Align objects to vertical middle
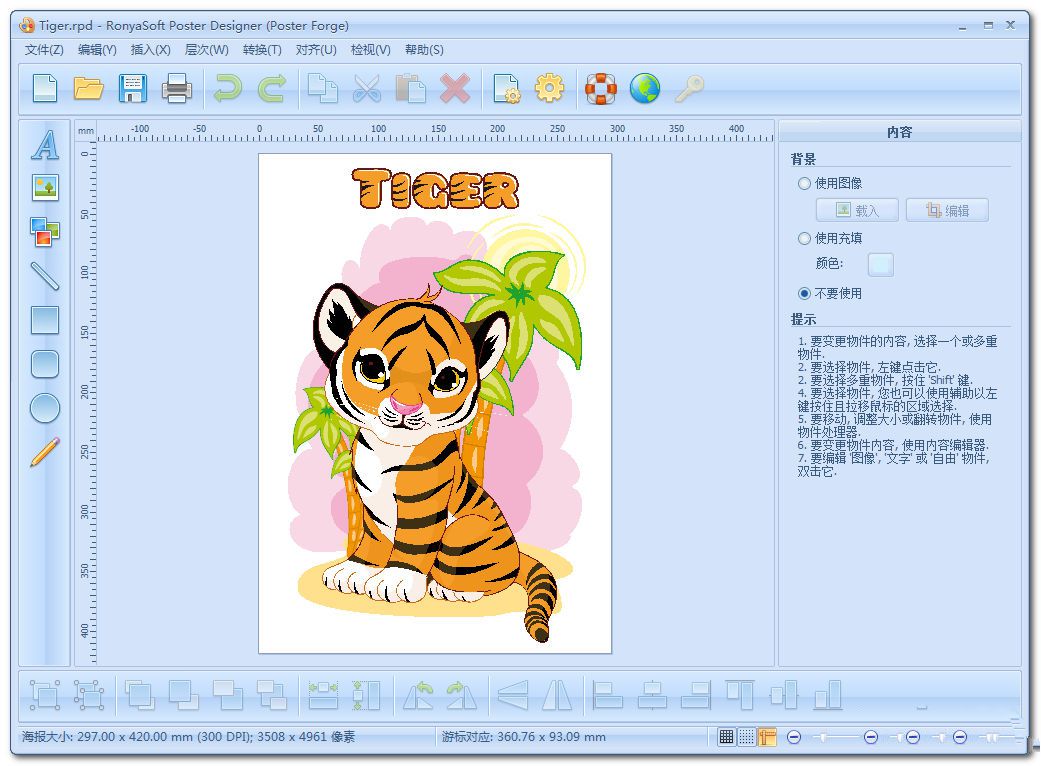Viewport: 1041px width, 766px height. [783, 695]
